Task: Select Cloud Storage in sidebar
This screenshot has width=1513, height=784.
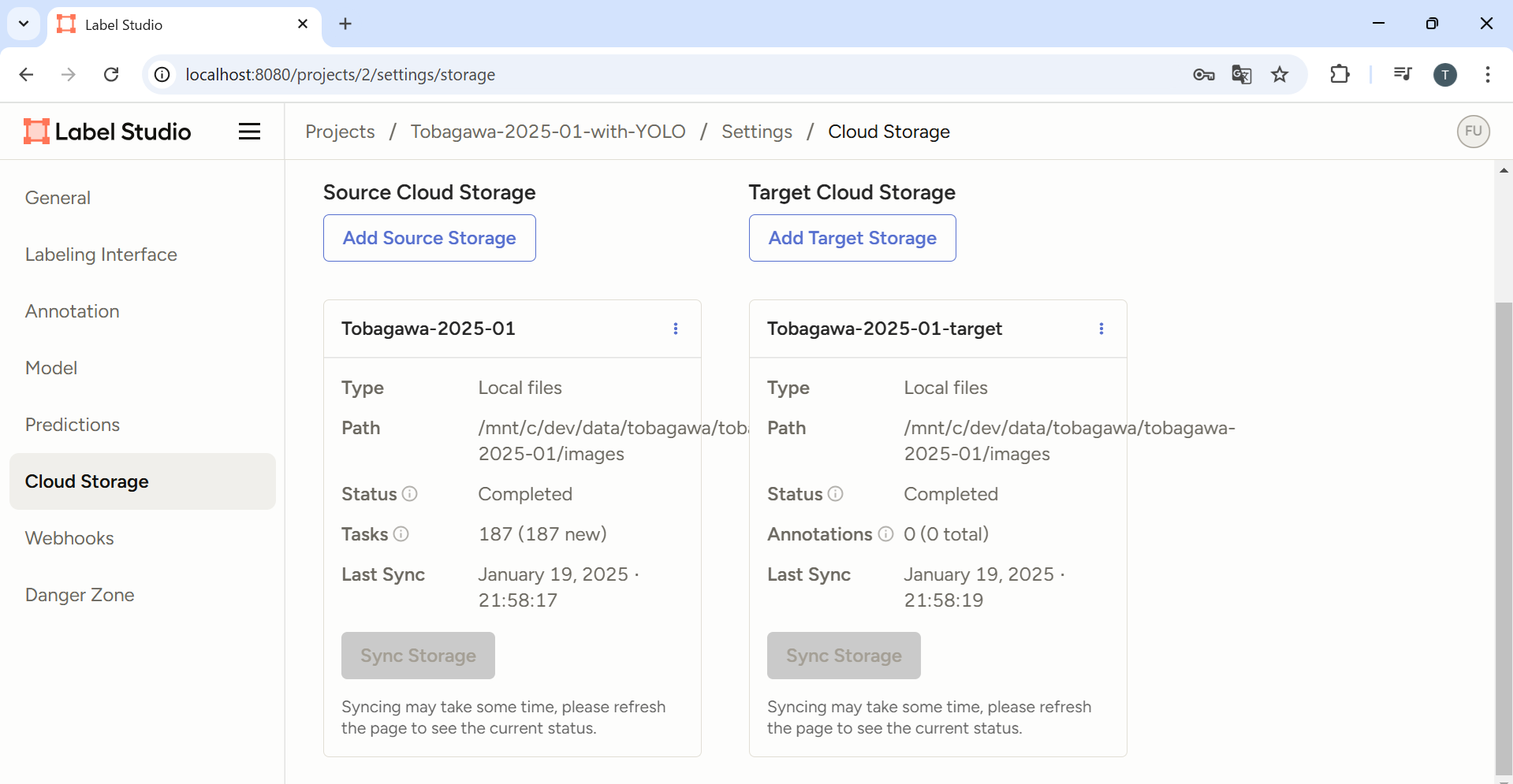Action: point(143,481)
